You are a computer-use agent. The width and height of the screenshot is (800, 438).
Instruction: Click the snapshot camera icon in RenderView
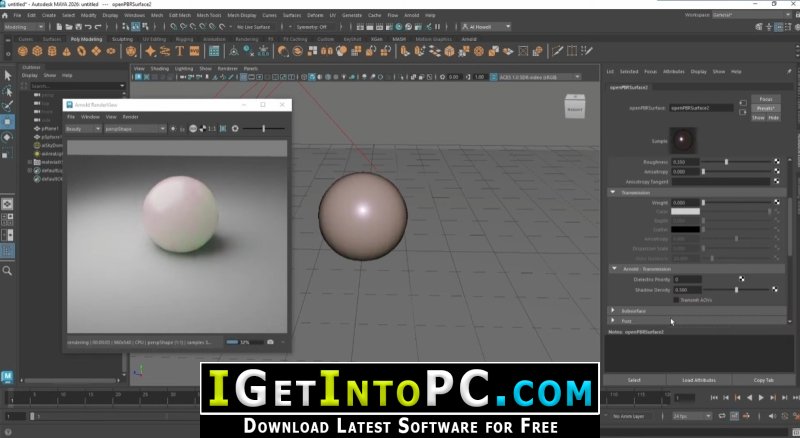point(270,342)
